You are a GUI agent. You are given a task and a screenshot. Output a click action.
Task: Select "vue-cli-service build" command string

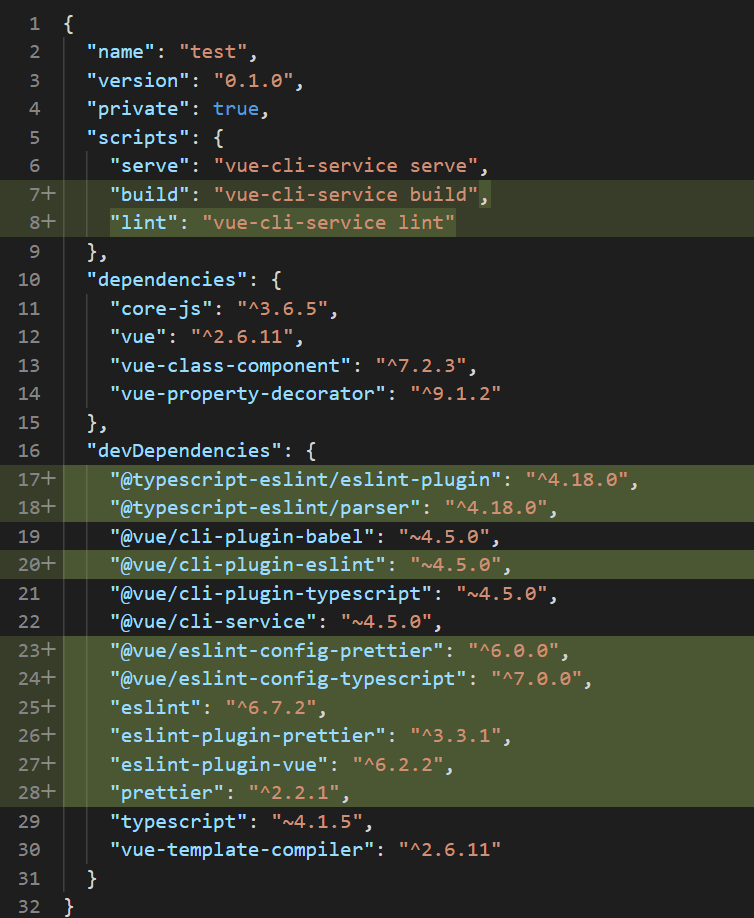pos(346,194)
